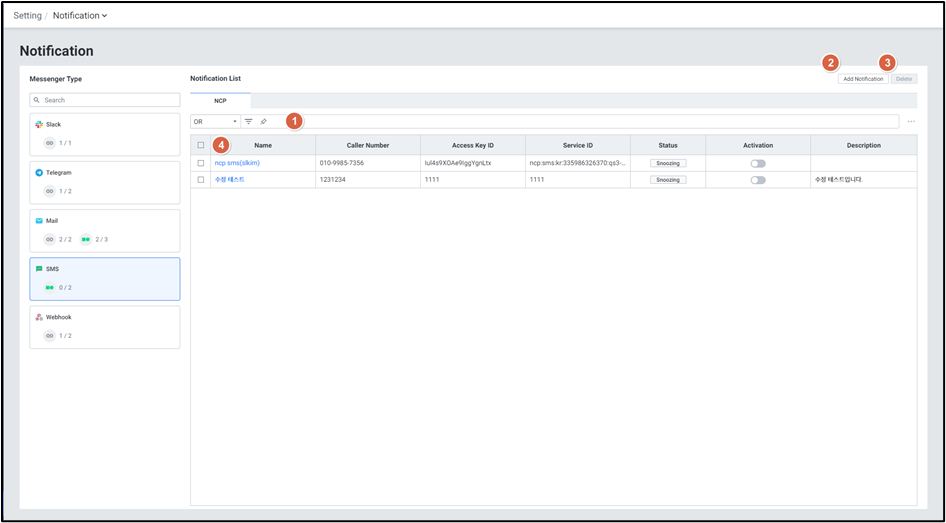Open the three-dot more options menu
This screenshot has width=946, height=523.
911,121
